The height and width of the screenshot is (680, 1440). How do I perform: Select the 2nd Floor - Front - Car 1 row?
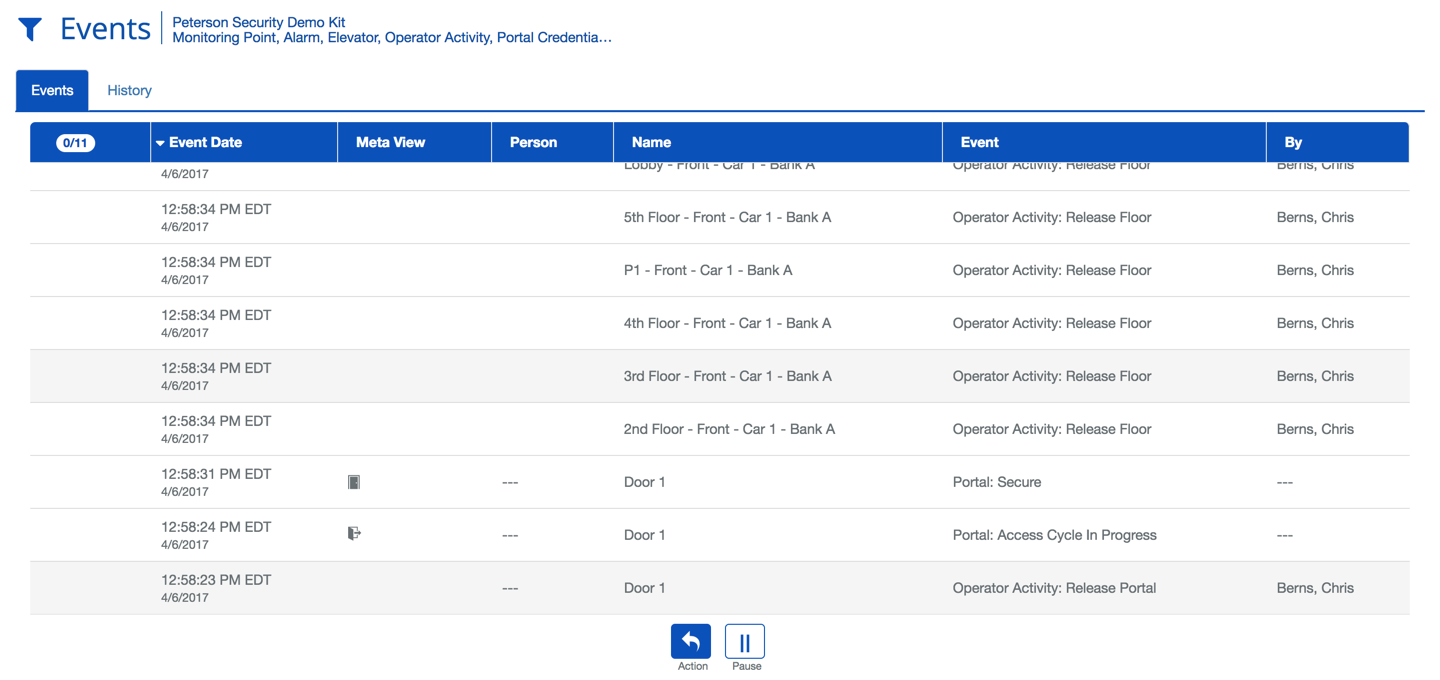coord(720,429)
